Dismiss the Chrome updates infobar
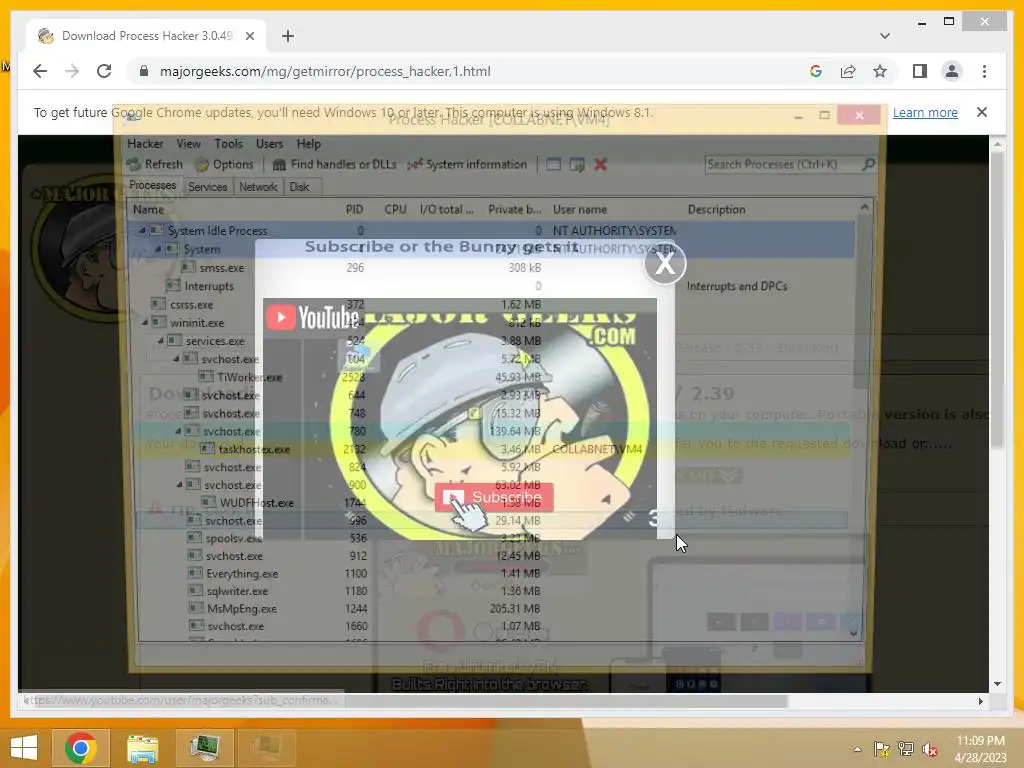Image resolution: width=1024 pixels, height=768 pixels. (982, 112)
